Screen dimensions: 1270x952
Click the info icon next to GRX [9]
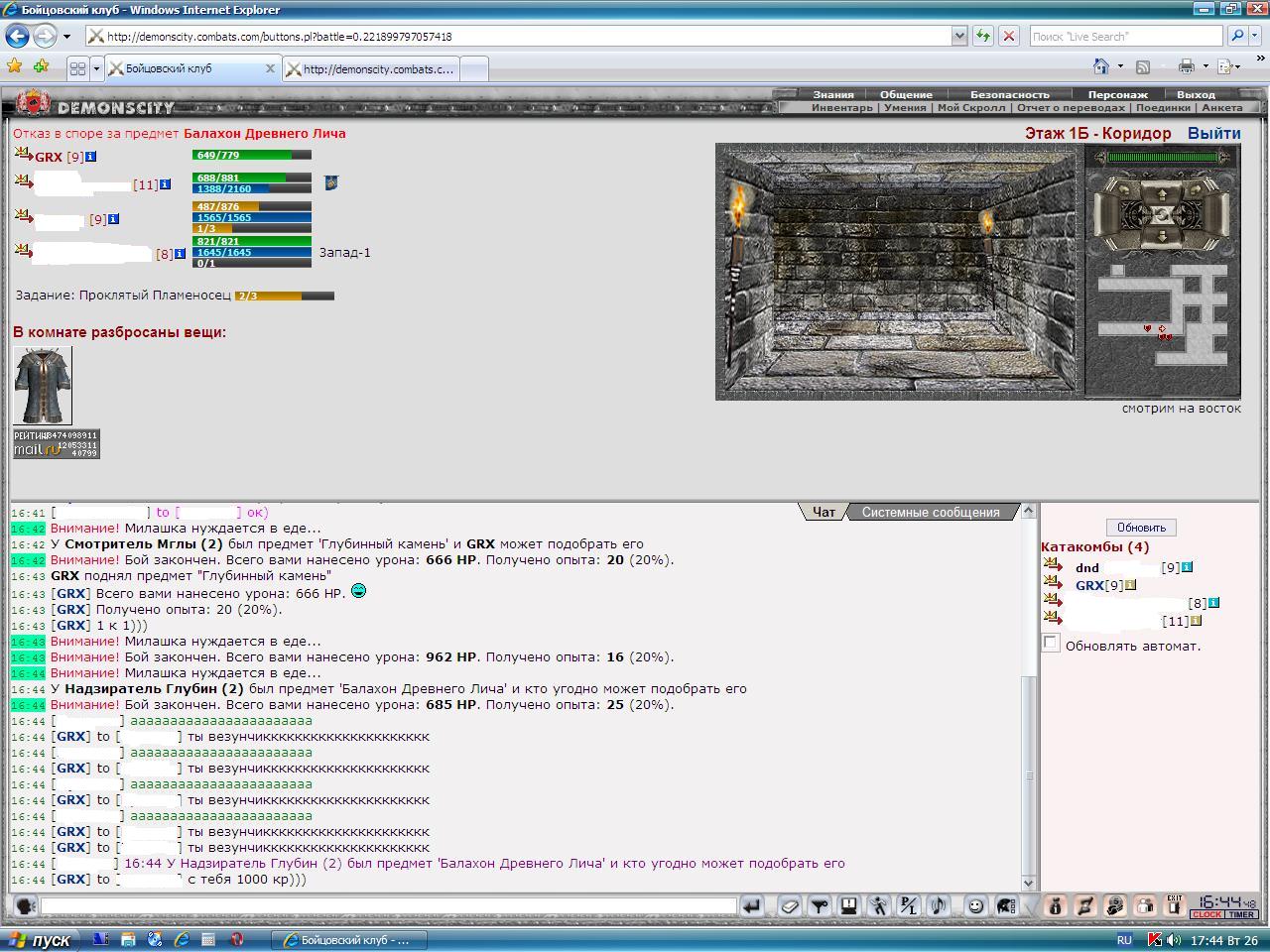[x=90, y=157]
